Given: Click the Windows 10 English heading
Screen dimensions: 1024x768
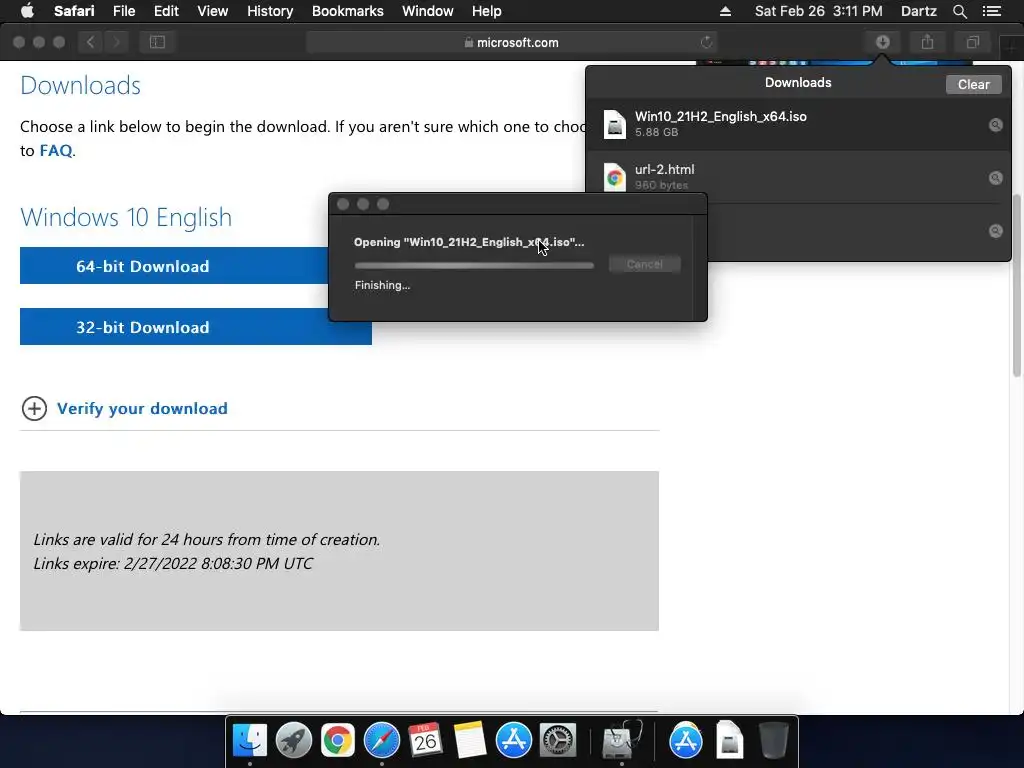Looking at the screenshot, I should pos(126,217).
